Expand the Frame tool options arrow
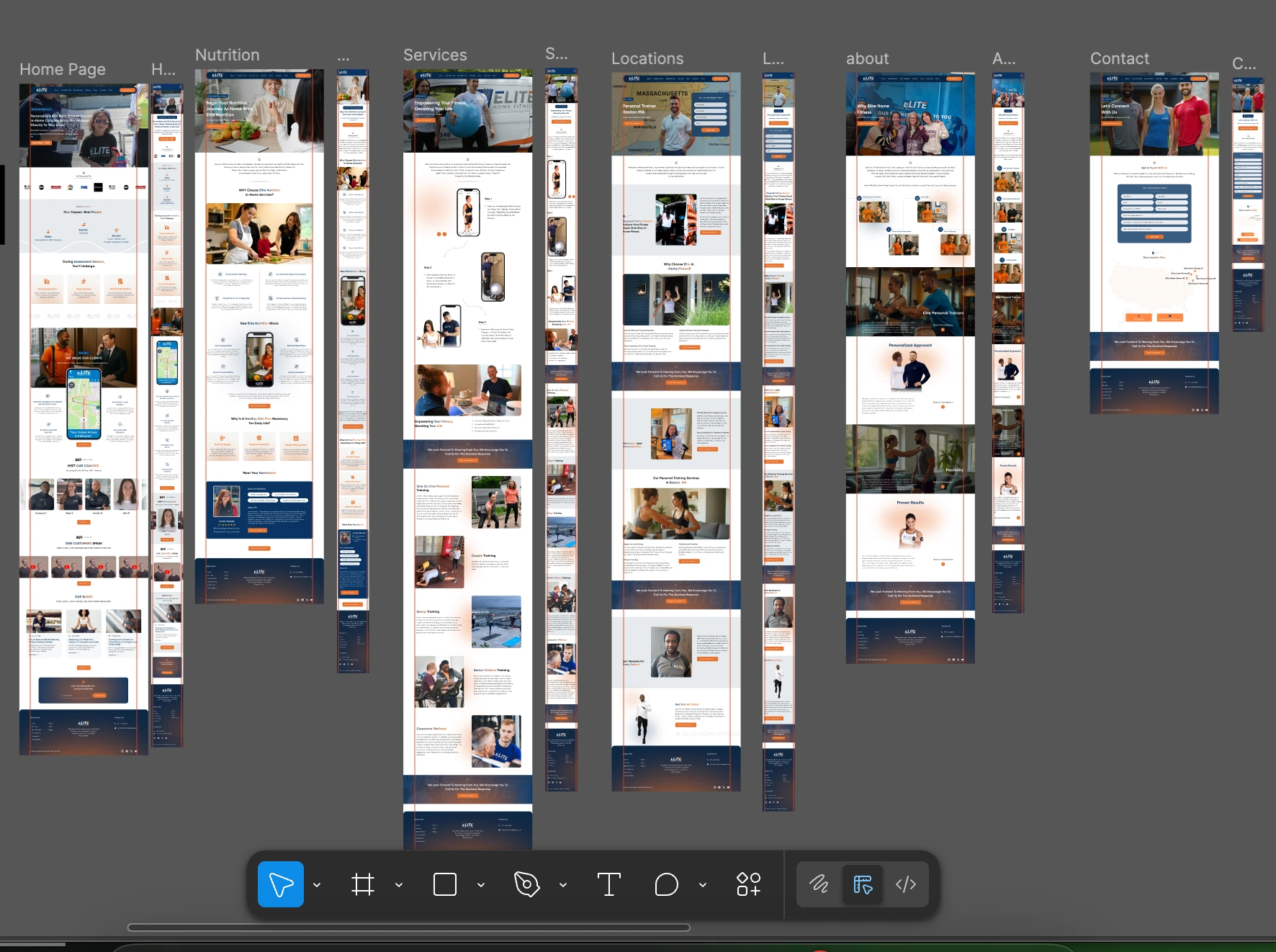 click(x=399, y=885)
